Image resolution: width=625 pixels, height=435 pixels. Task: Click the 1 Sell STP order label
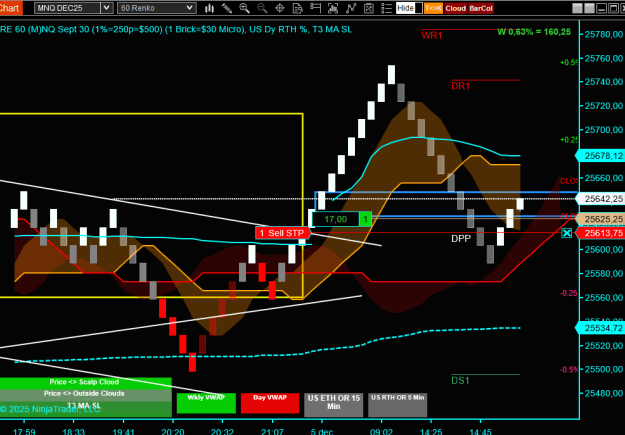click(x=283, y=233)
